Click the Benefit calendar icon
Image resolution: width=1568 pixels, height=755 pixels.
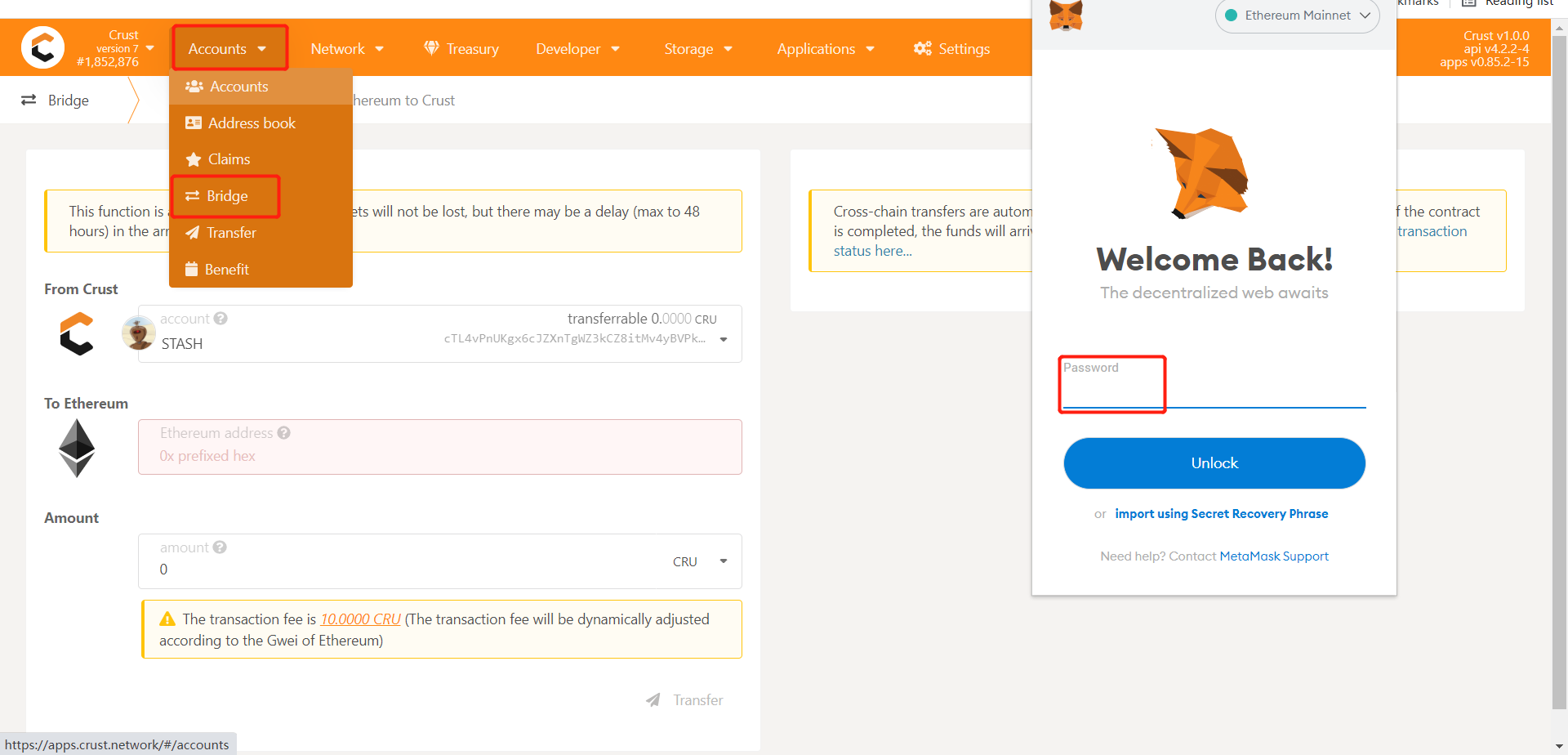(192, 269)
